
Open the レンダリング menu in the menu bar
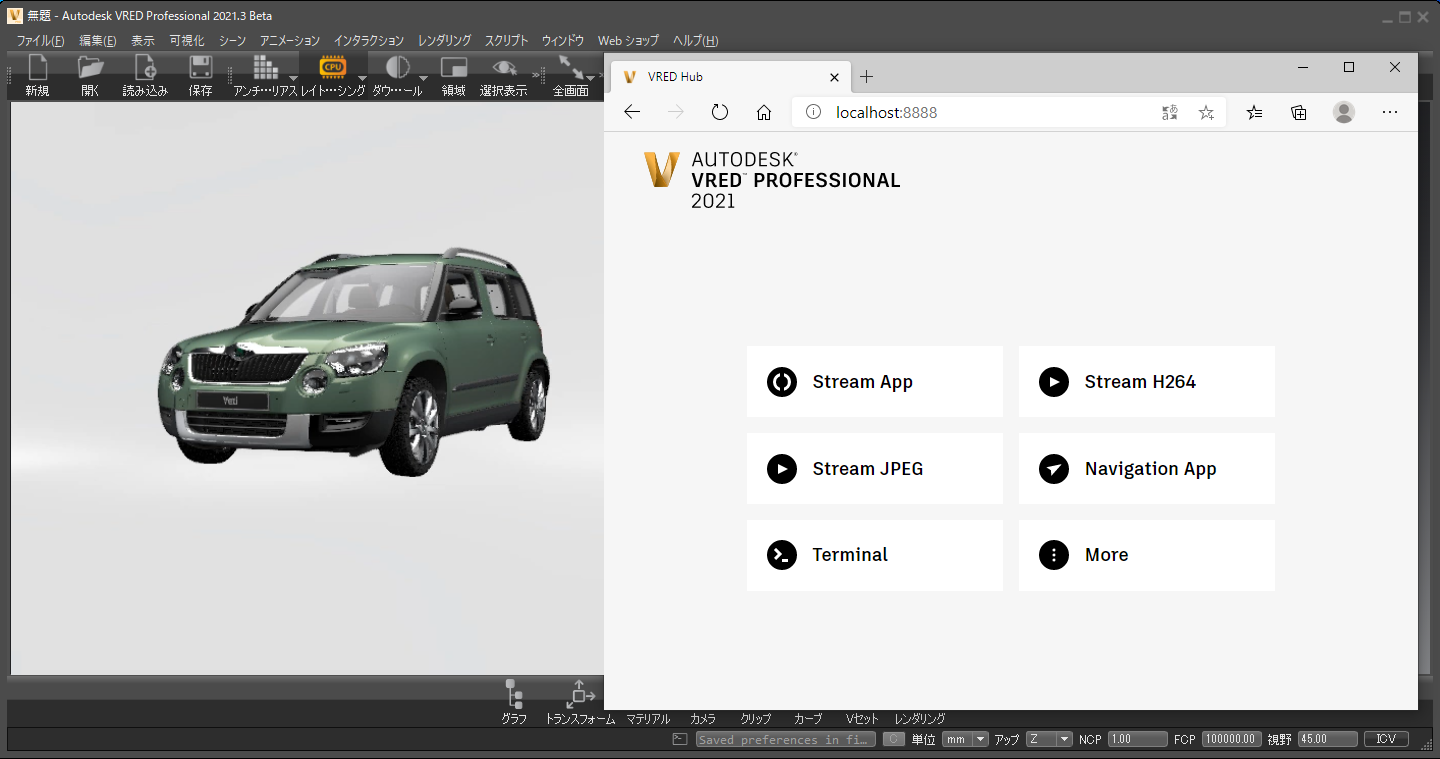pyautogui.click(x=445, y=41)
